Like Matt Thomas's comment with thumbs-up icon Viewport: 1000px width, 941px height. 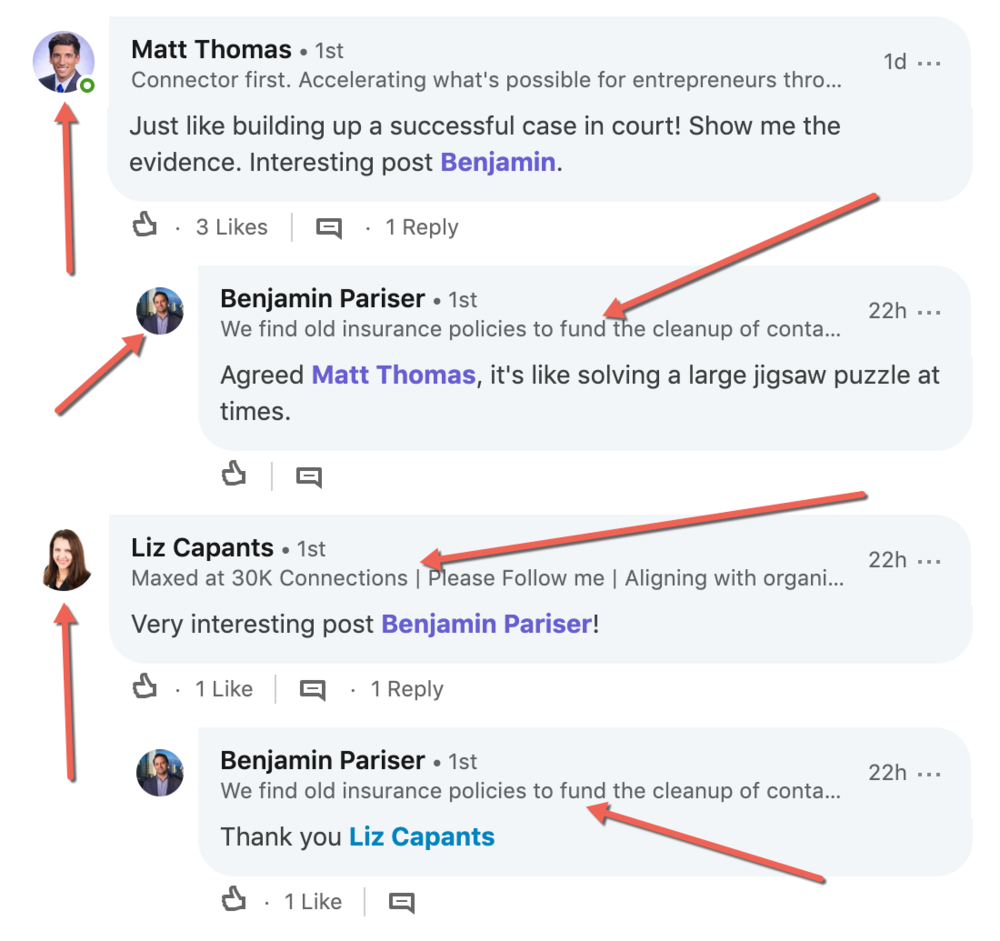click(146, 227)
